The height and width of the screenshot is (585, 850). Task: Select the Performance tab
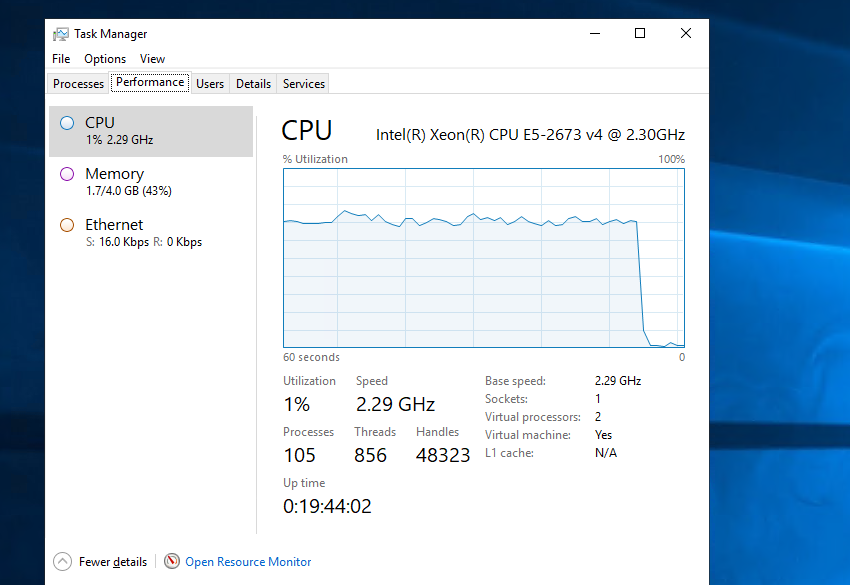[150, 83]
